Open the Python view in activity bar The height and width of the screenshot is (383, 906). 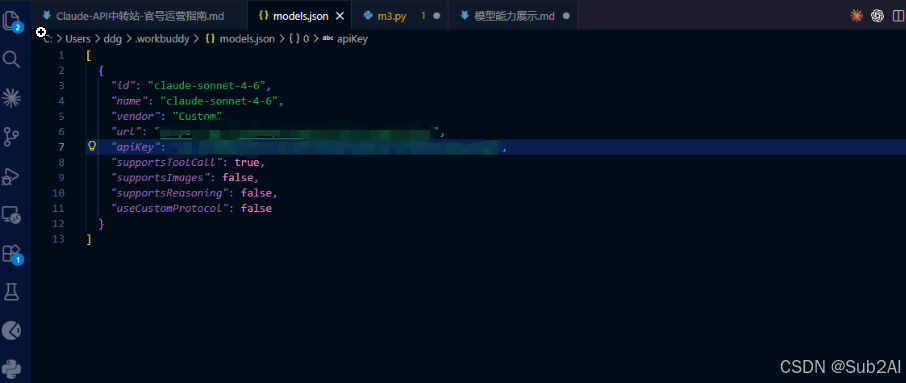click(12, 368)
